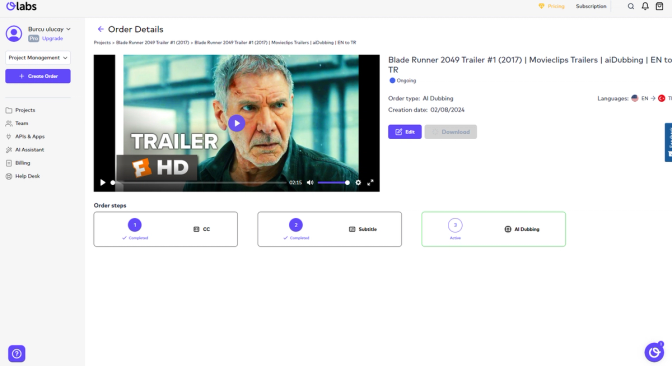Click the Pro badge
672x366 pixels.
coord(33,39)
